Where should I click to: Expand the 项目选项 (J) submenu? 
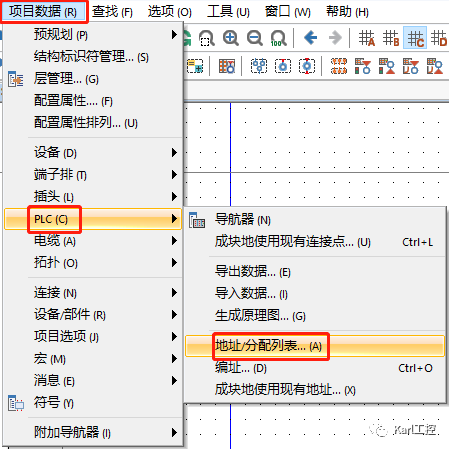(93, 336)
